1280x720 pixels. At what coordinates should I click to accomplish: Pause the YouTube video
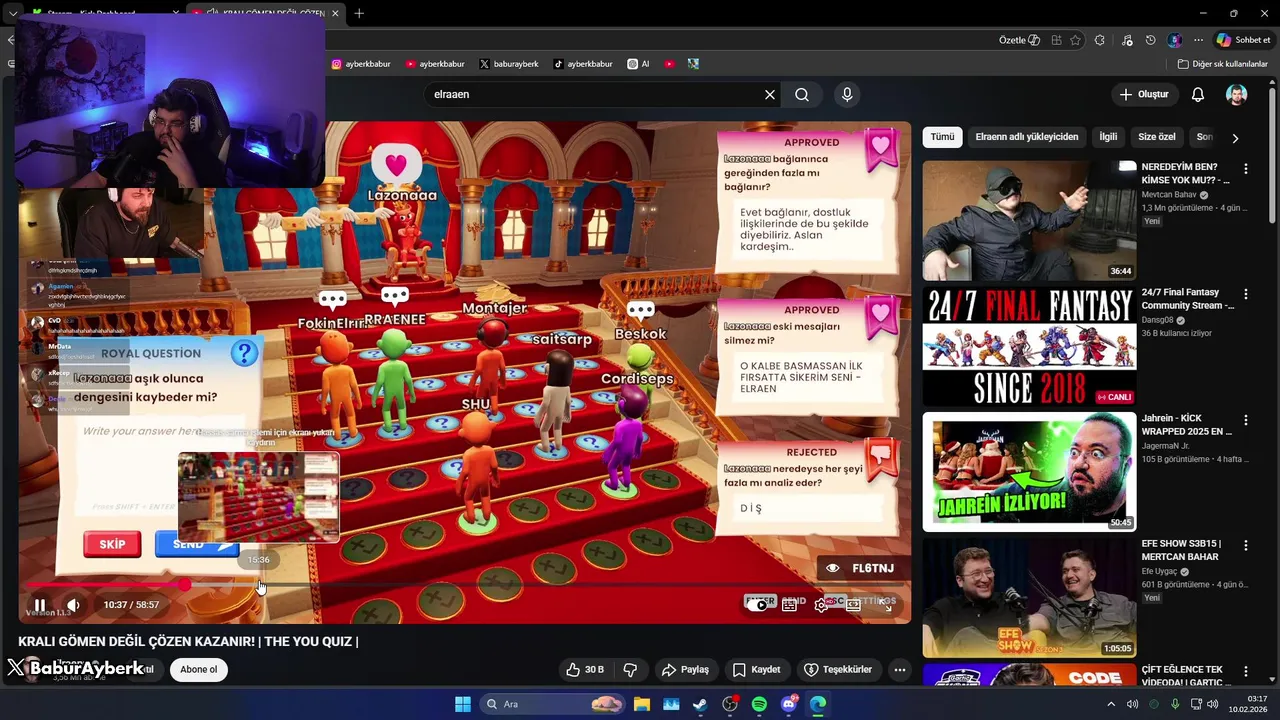click(x=40, y=605)
